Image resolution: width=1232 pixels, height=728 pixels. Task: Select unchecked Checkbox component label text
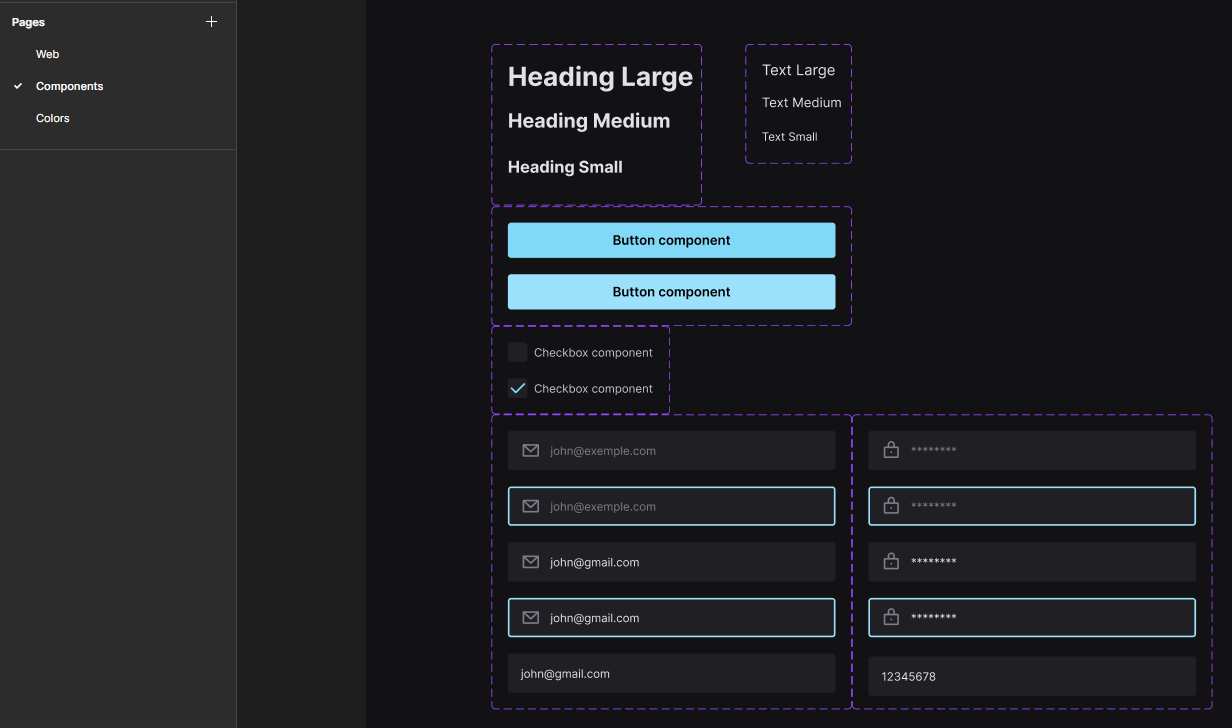593,353
